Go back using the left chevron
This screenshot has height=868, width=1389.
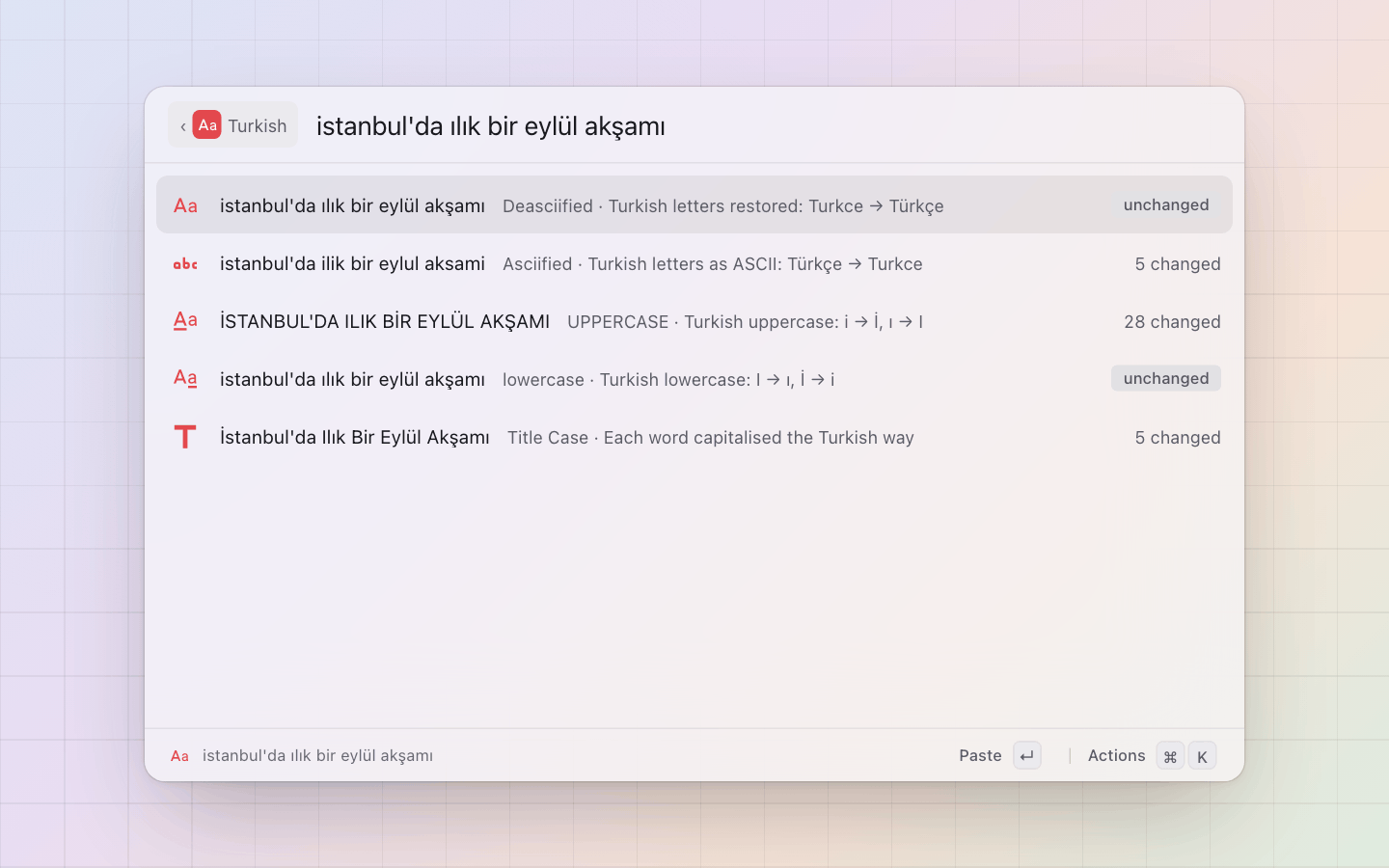[183, 126]
